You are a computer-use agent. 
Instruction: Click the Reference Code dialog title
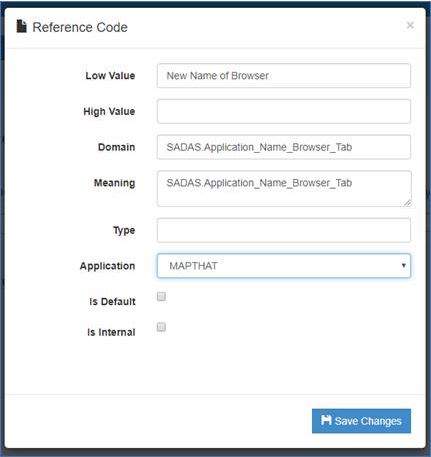click(80, 27)
